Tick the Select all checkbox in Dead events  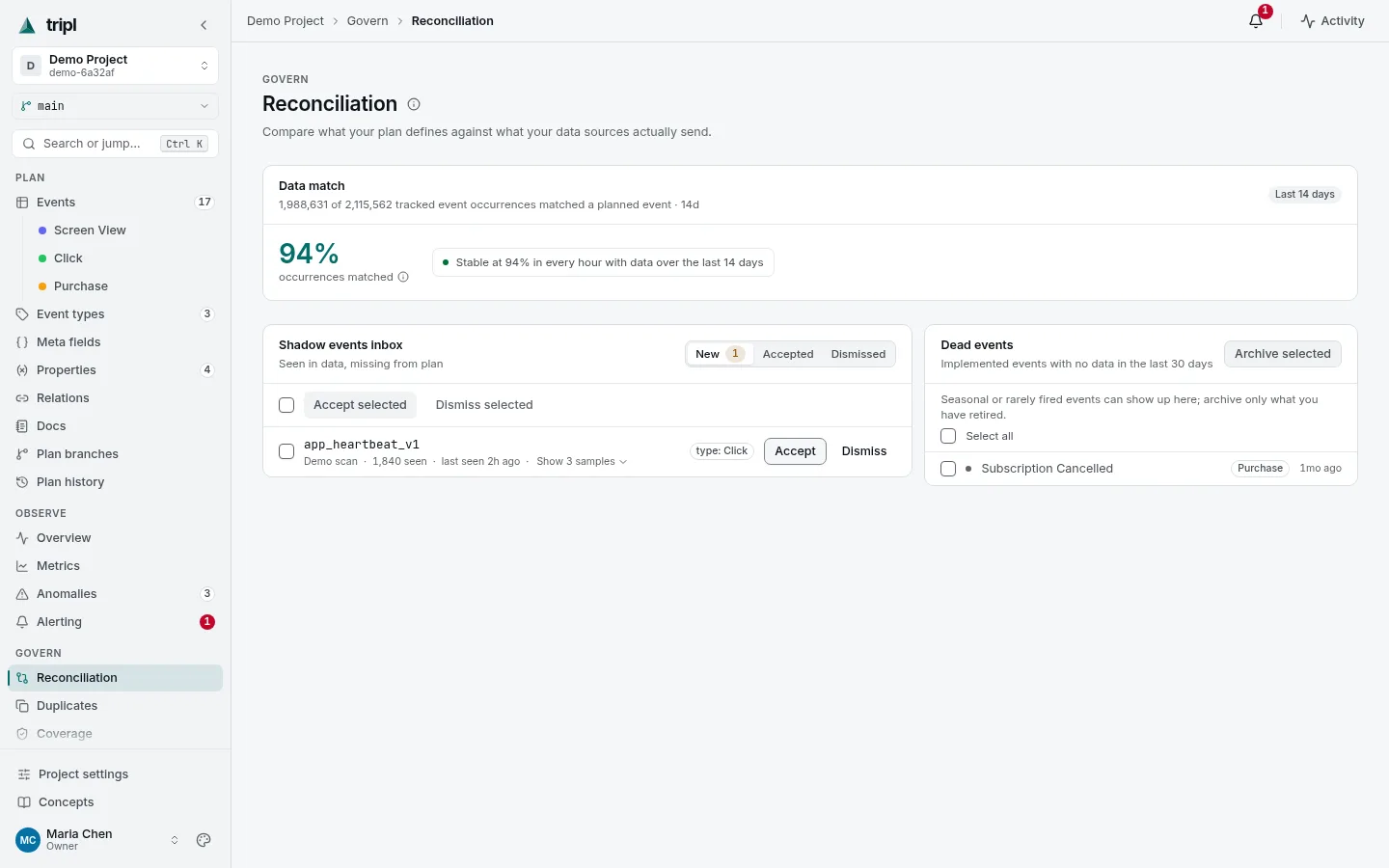(x=948, y=436)
